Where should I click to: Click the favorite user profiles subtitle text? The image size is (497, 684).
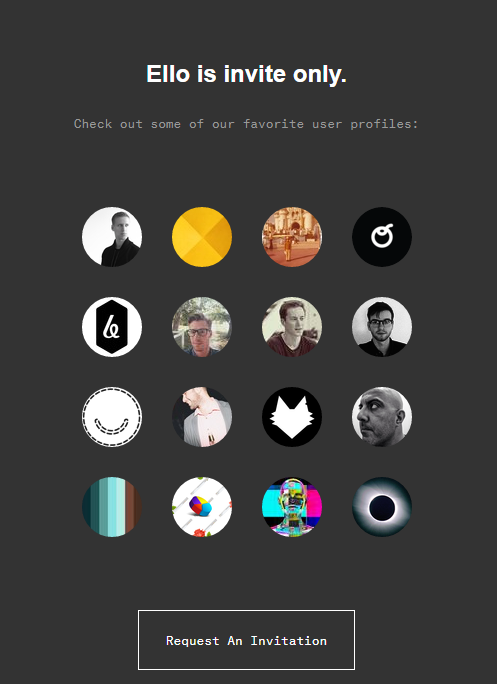coord(246,124)
